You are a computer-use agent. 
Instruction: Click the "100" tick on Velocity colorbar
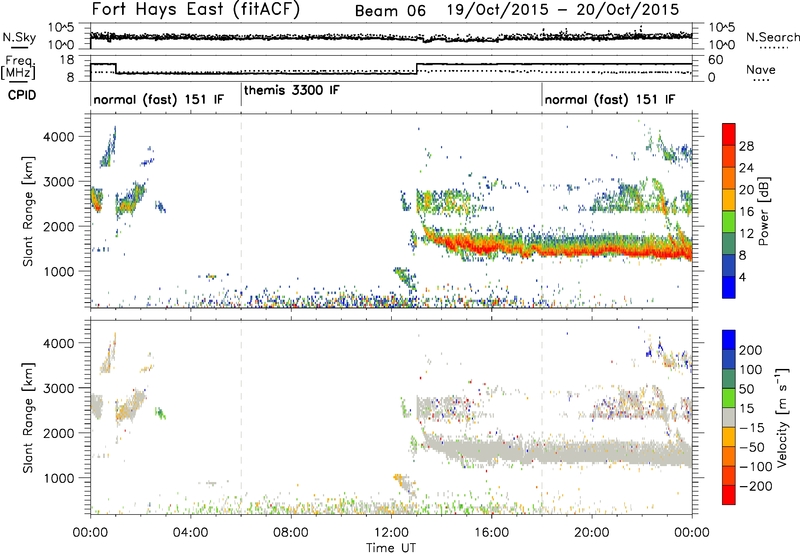coord(751,369)
